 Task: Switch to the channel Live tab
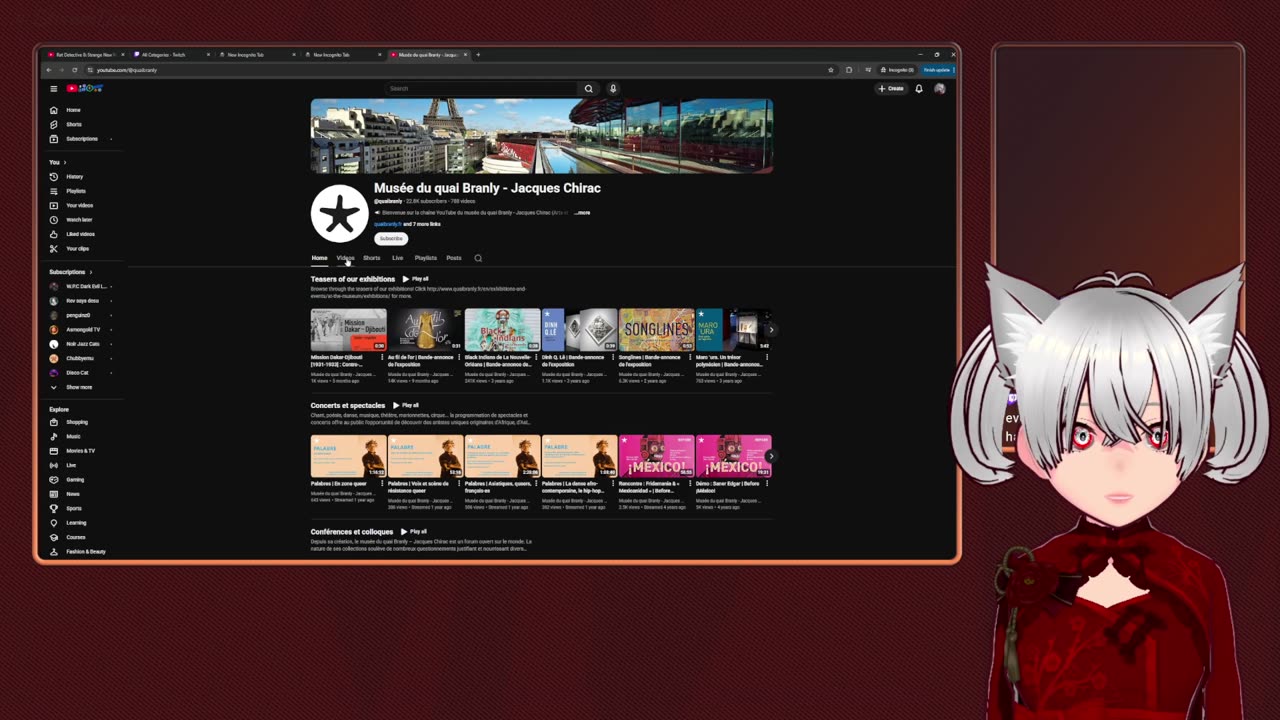click(397, 258)
